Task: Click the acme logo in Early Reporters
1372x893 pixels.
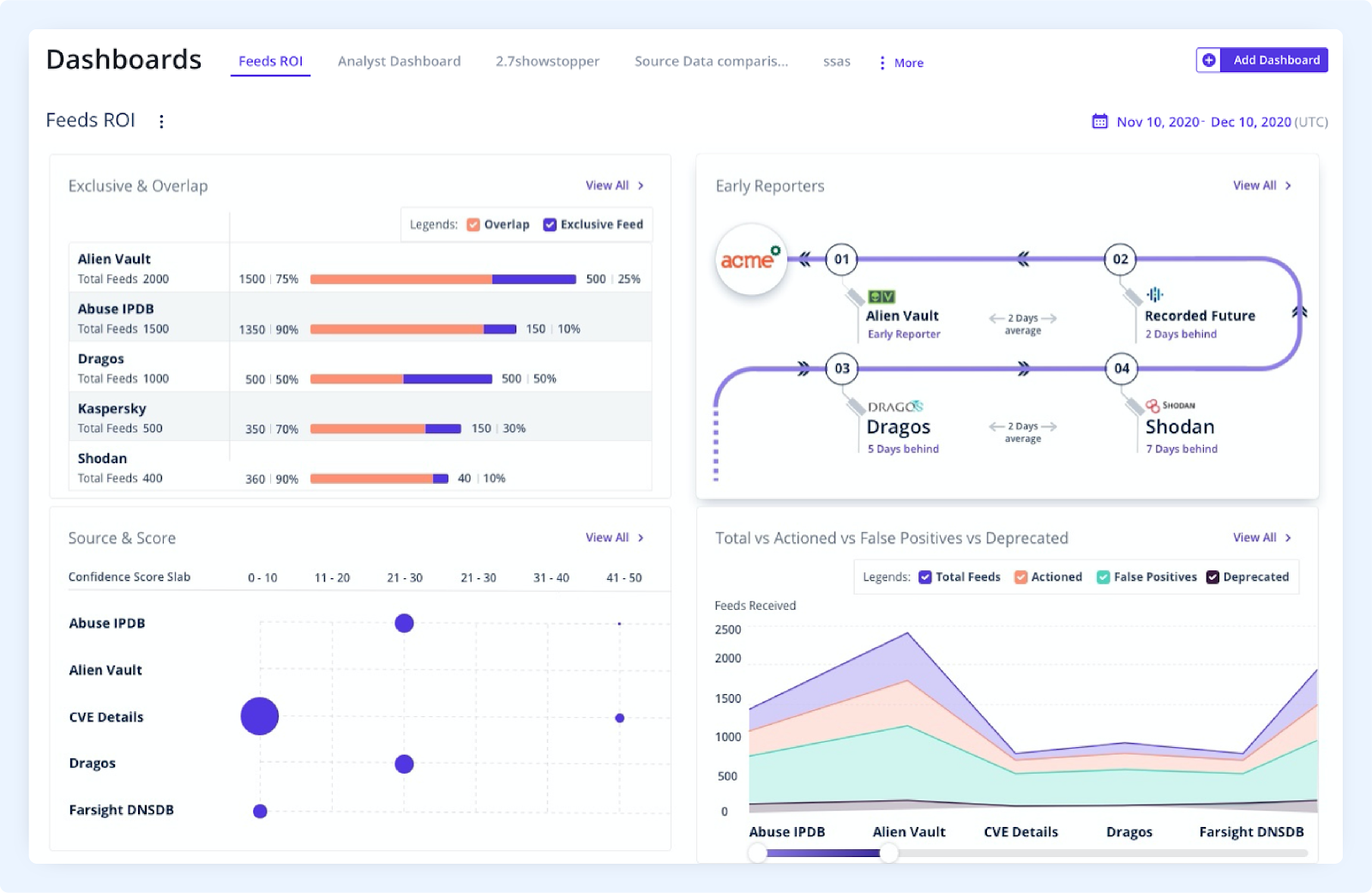Action: pos(751,259)
